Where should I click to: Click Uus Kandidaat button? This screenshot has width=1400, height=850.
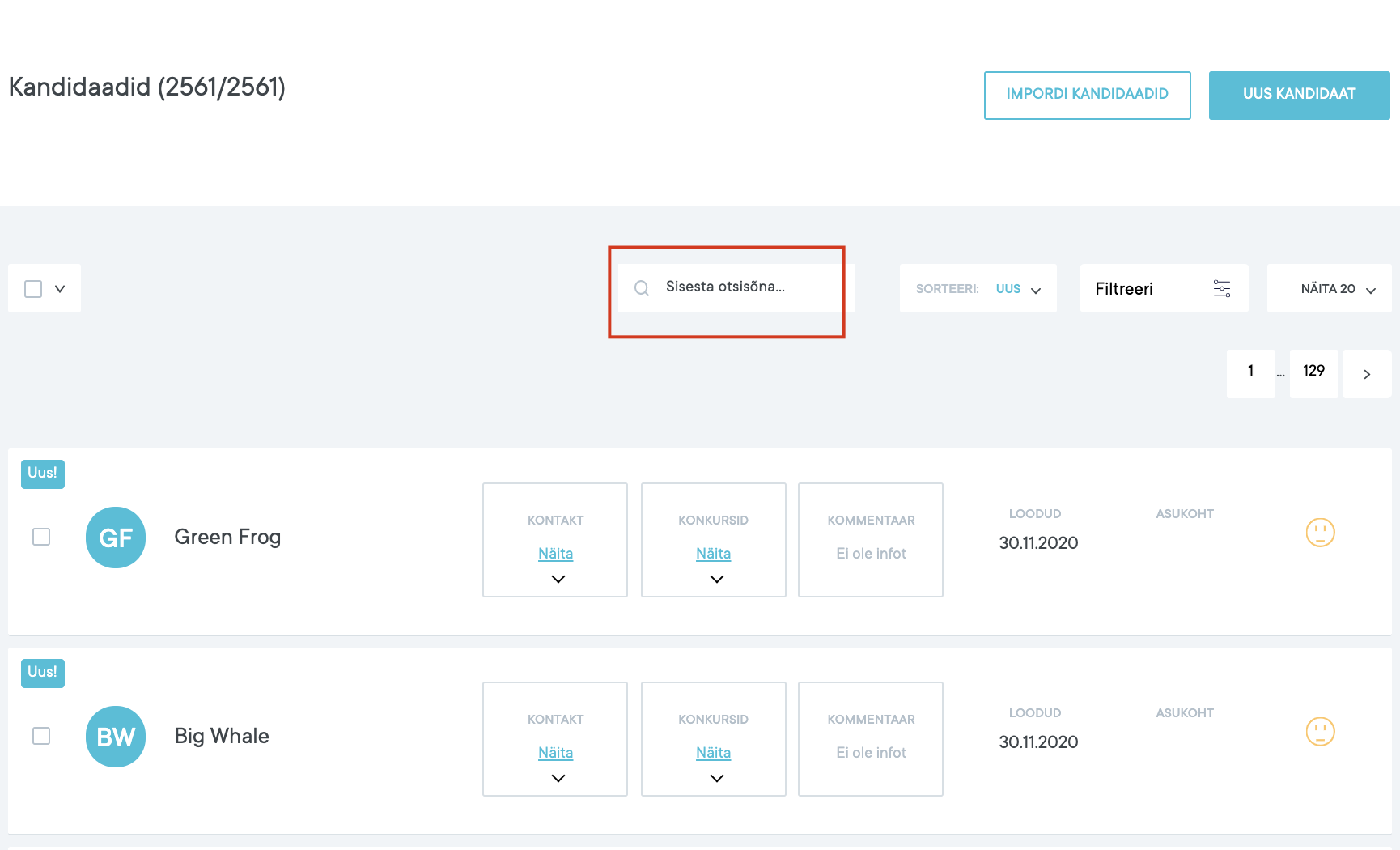click(x=1299, y=95)
